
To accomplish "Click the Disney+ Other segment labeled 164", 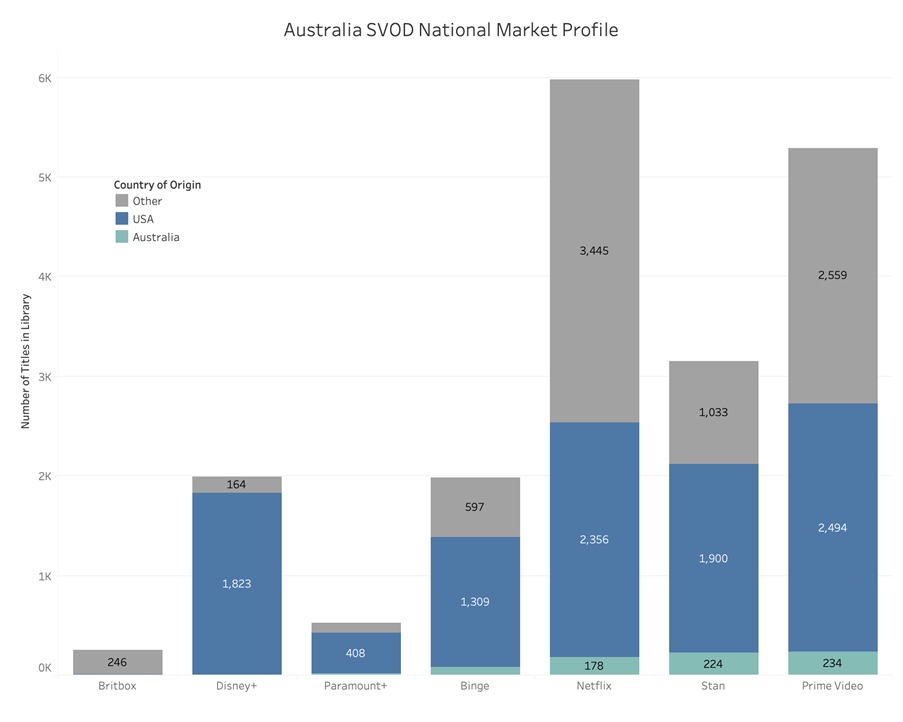I will [x=237, y=485].
